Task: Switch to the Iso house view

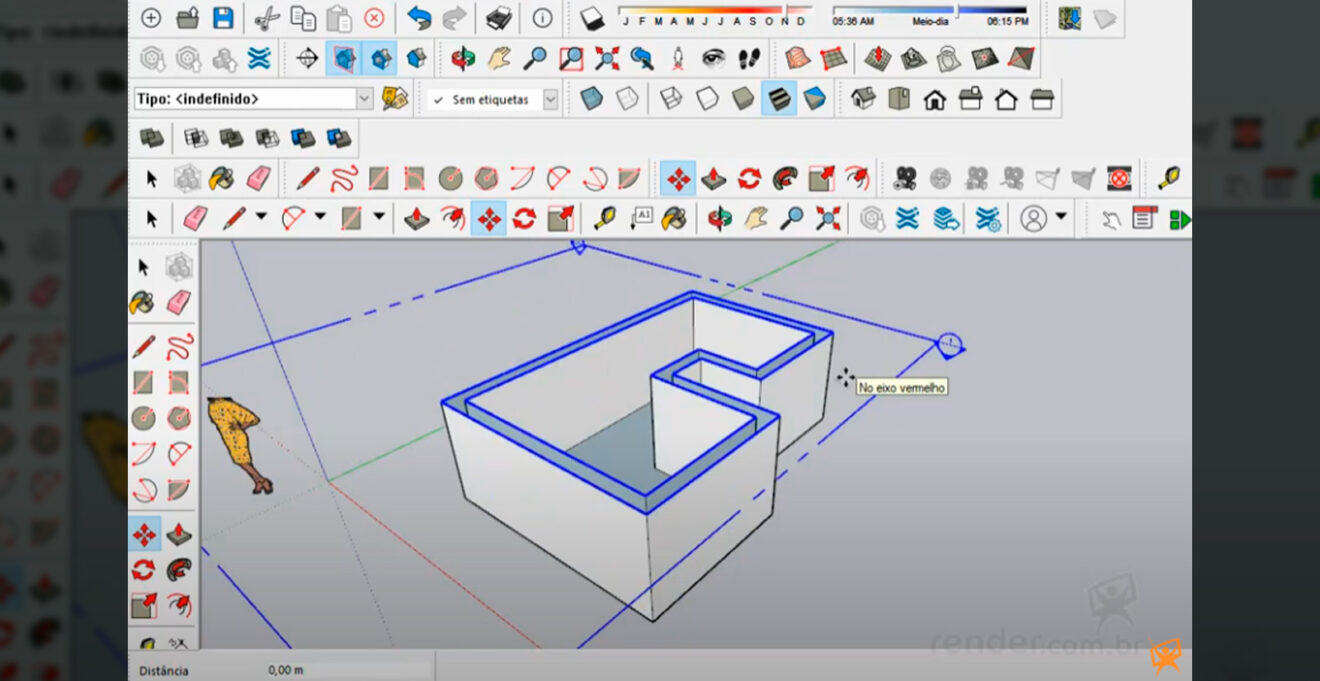Action: [863, 99]
